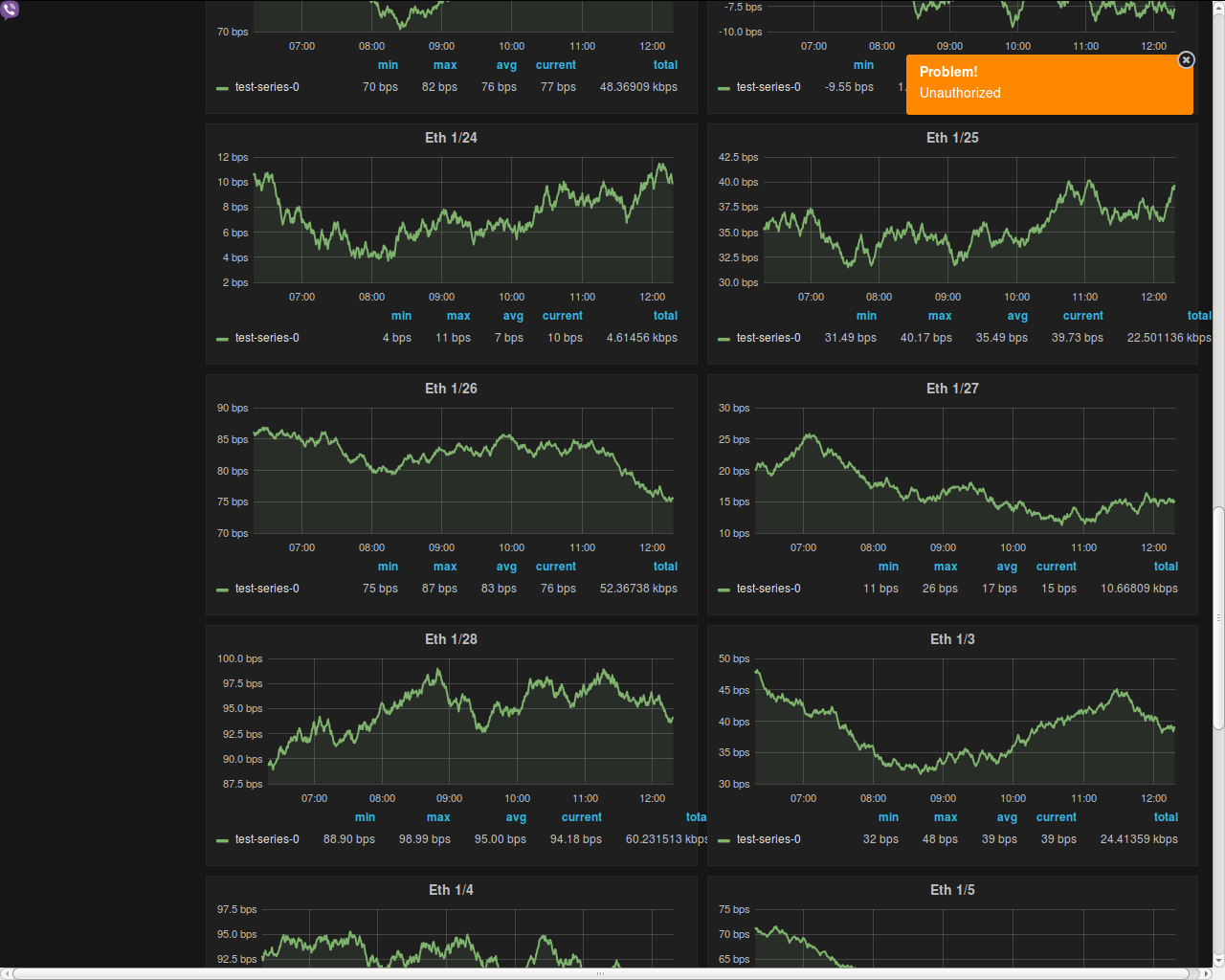This screenshot has height=980, width=1225.
Task: Open the Viber icon in the top-left corner
Action: 10,10
